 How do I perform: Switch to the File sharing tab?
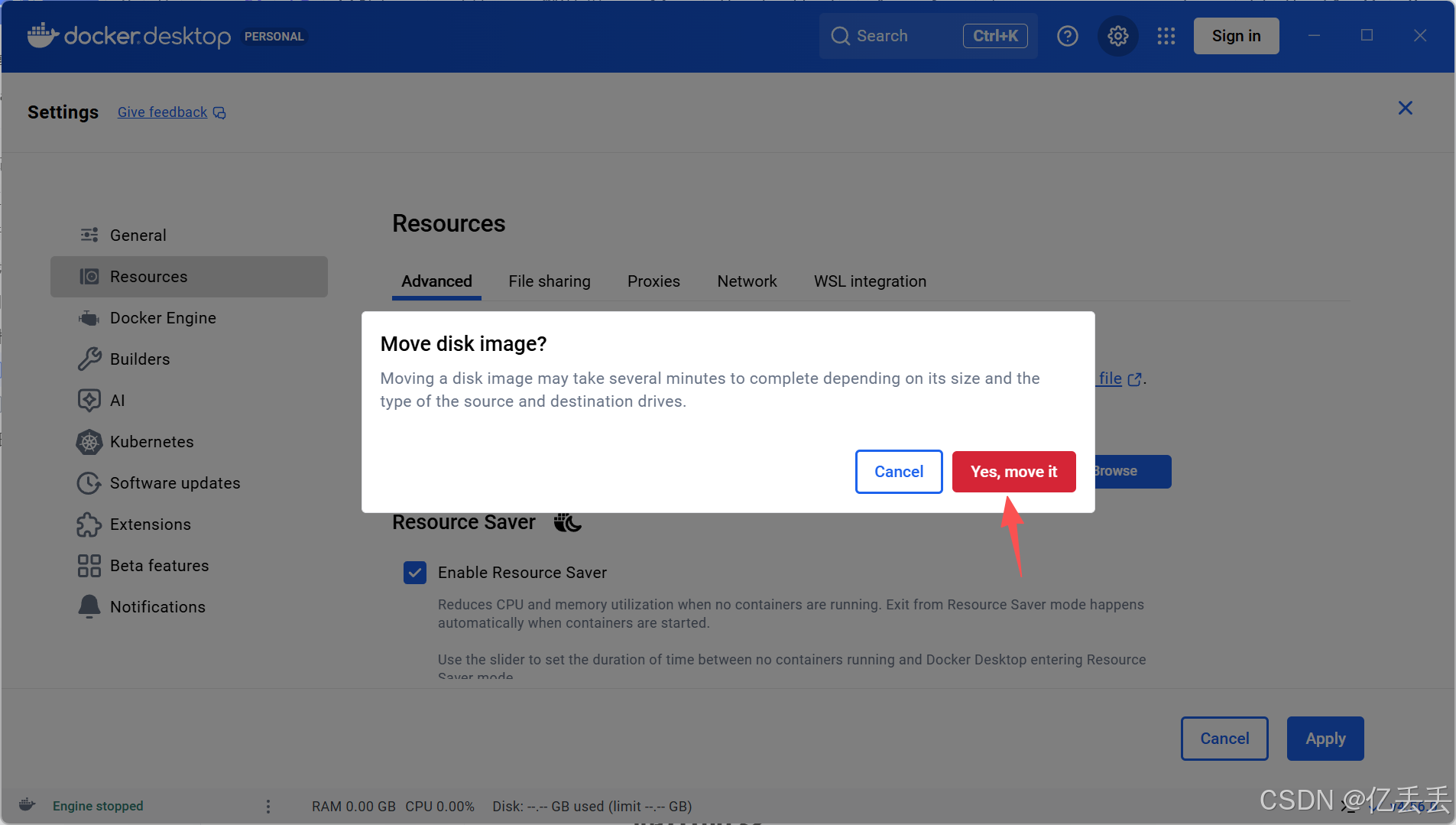coord(550,281)
